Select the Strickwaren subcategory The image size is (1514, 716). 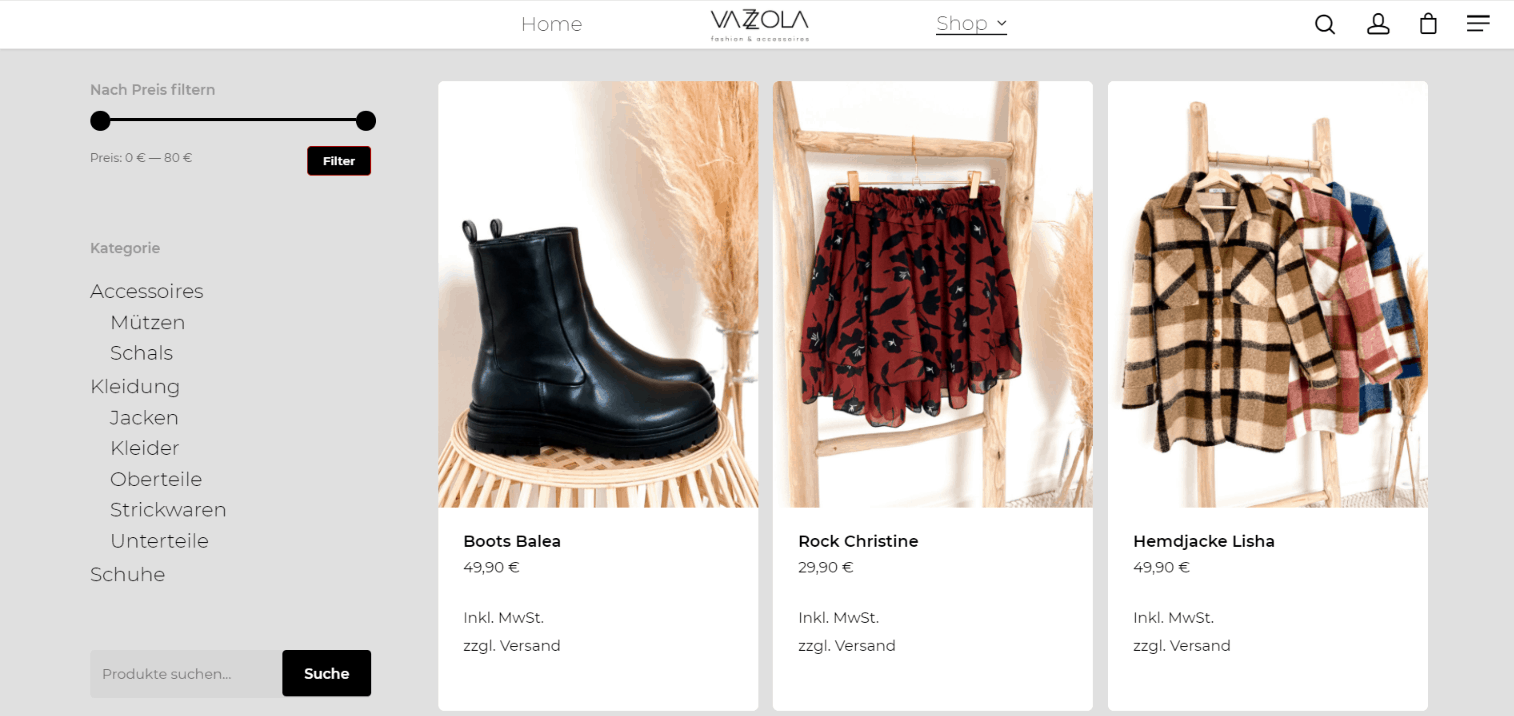click(x=168, y=510)
